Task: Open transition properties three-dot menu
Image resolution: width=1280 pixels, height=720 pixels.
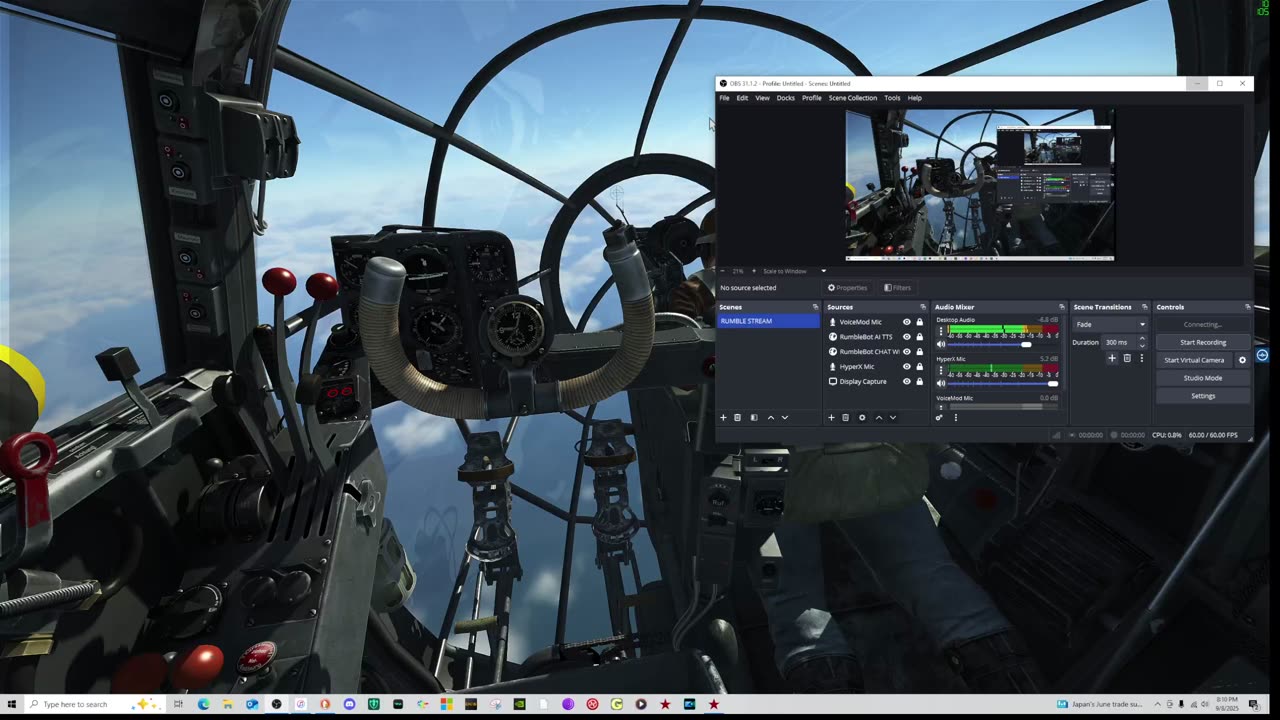Action: 1141,358
